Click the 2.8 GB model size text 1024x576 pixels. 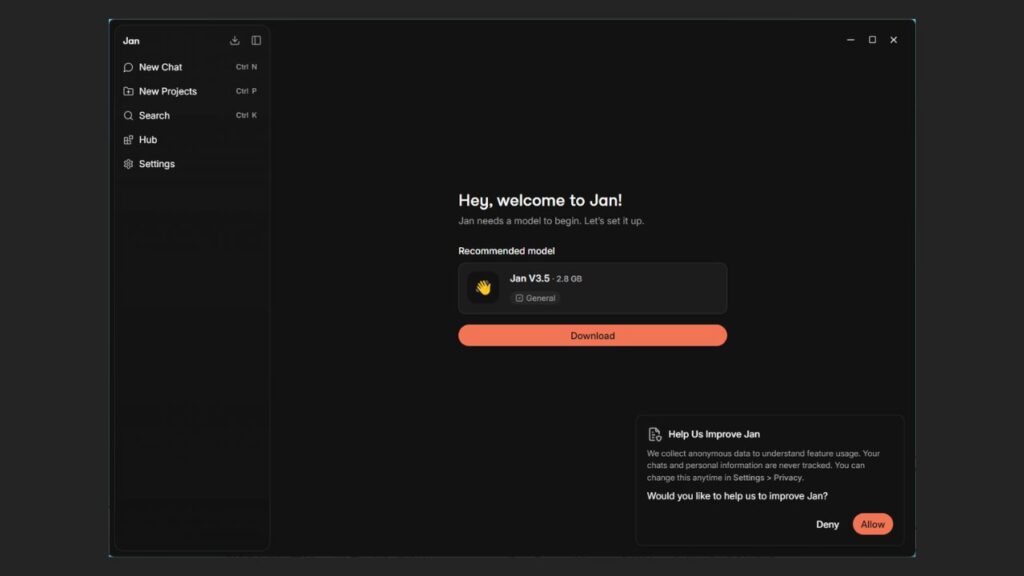point(569,279)
